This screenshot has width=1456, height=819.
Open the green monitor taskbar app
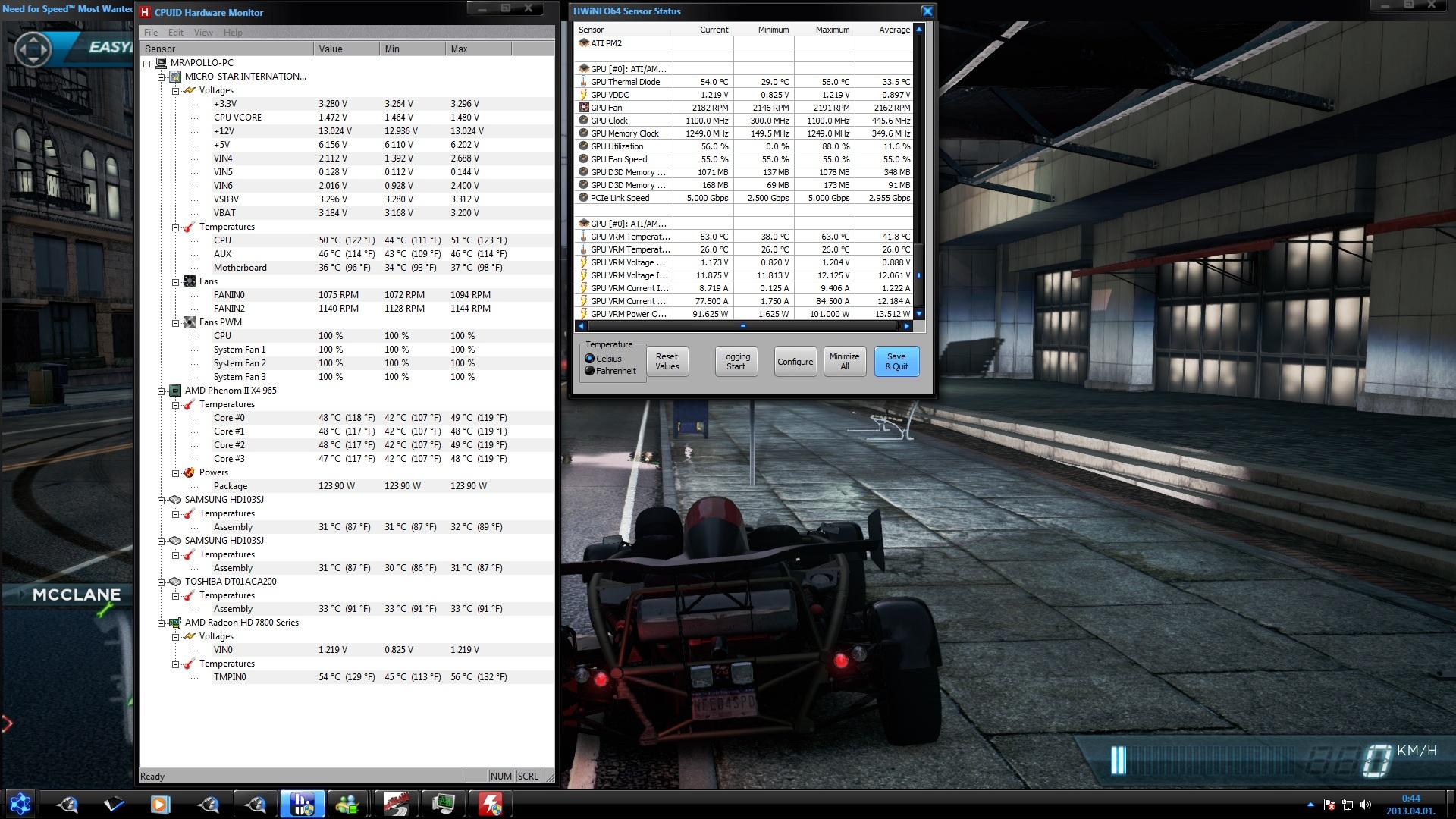point(444,804)
